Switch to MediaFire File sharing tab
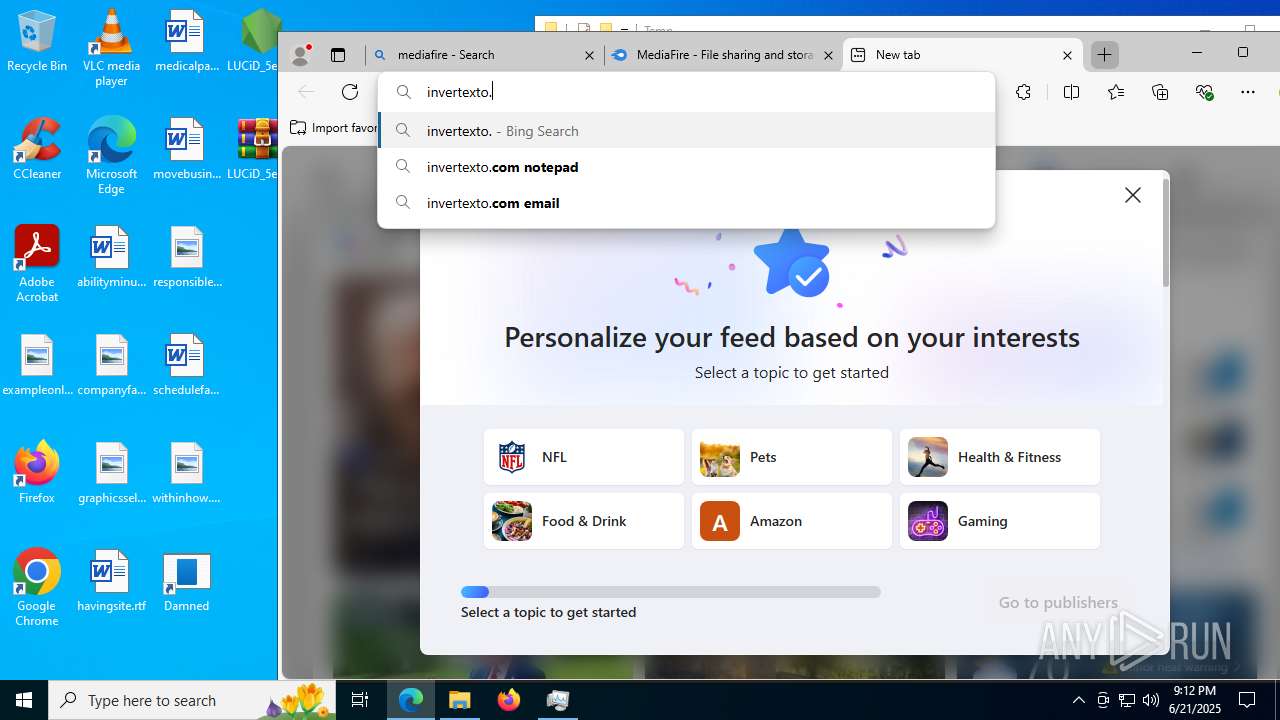This screenshot has height=720, width=1280. point(723,55)
